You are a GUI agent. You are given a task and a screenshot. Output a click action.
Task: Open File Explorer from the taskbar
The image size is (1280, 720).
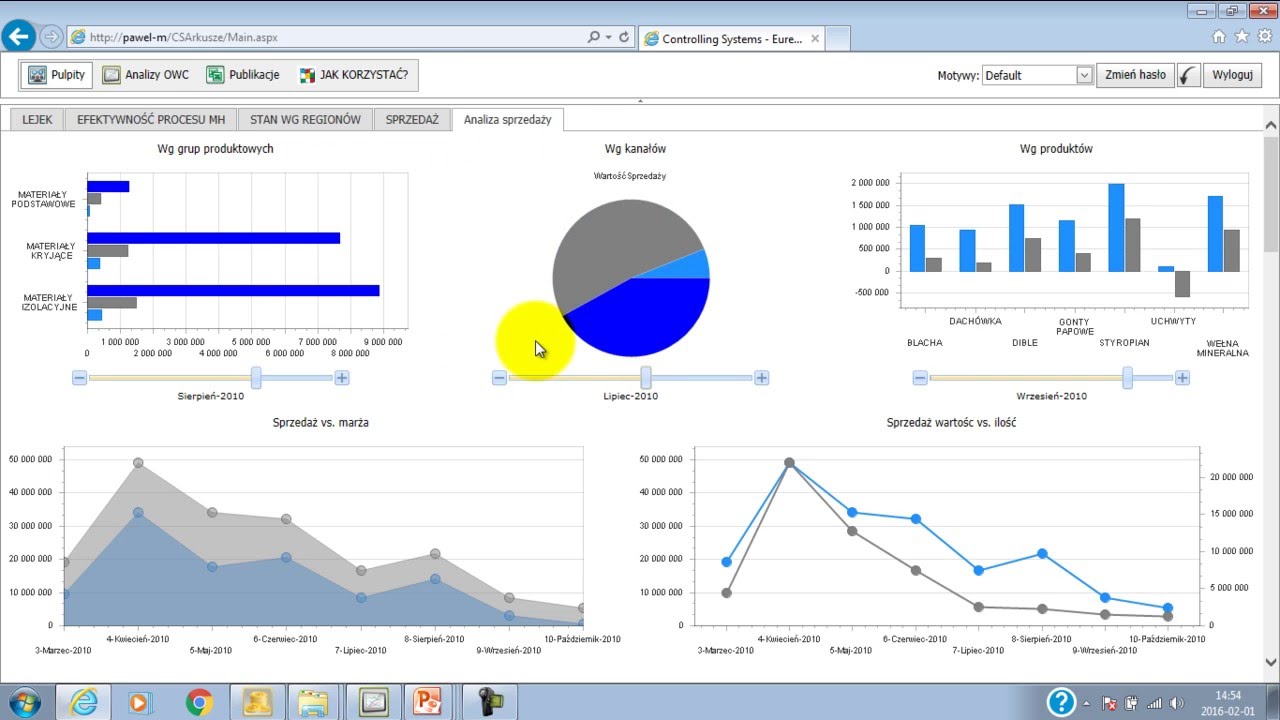[313, 702]
